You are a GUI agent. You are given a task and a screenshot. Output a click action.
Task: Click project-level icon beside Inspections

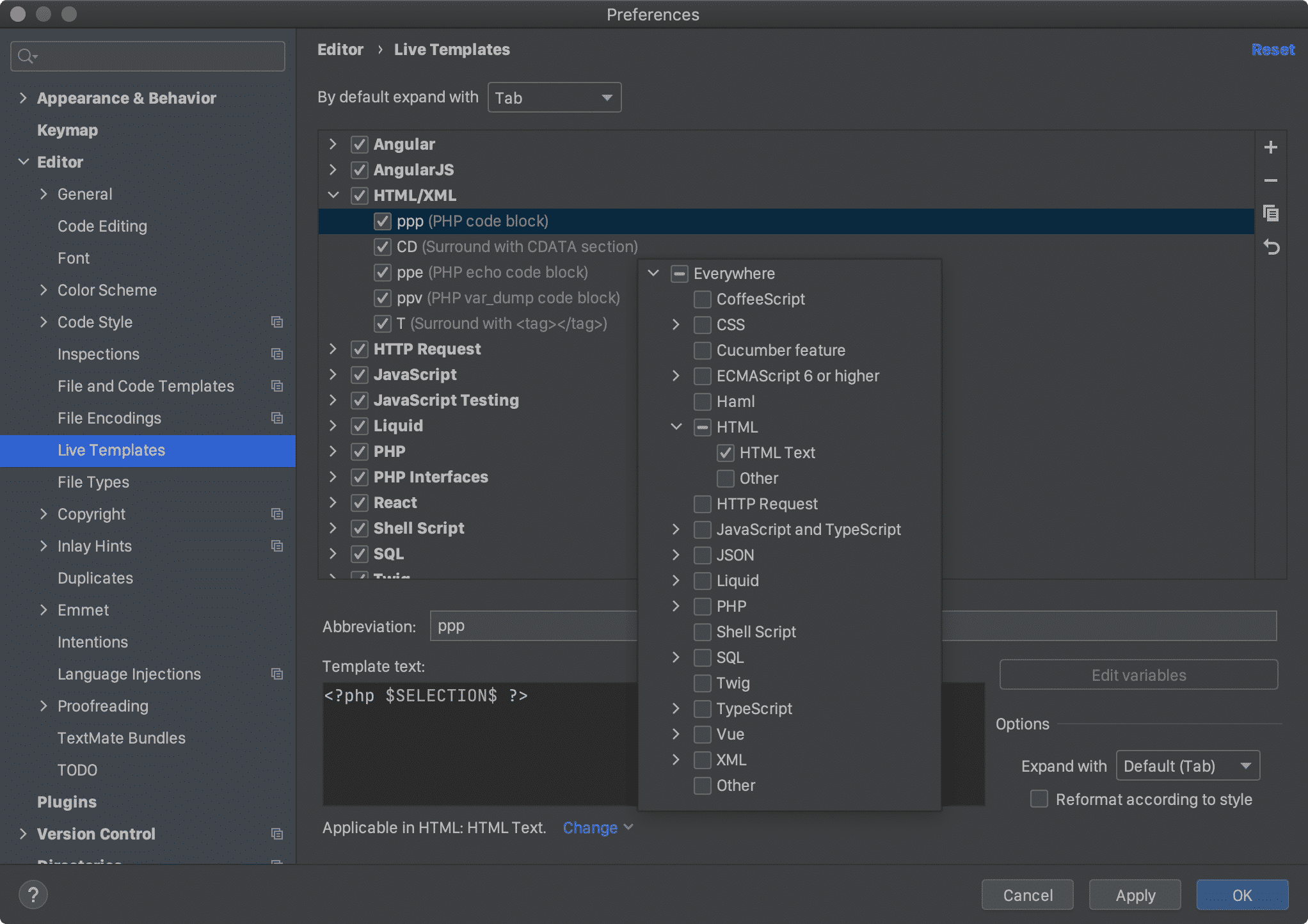tap(277, 354)
